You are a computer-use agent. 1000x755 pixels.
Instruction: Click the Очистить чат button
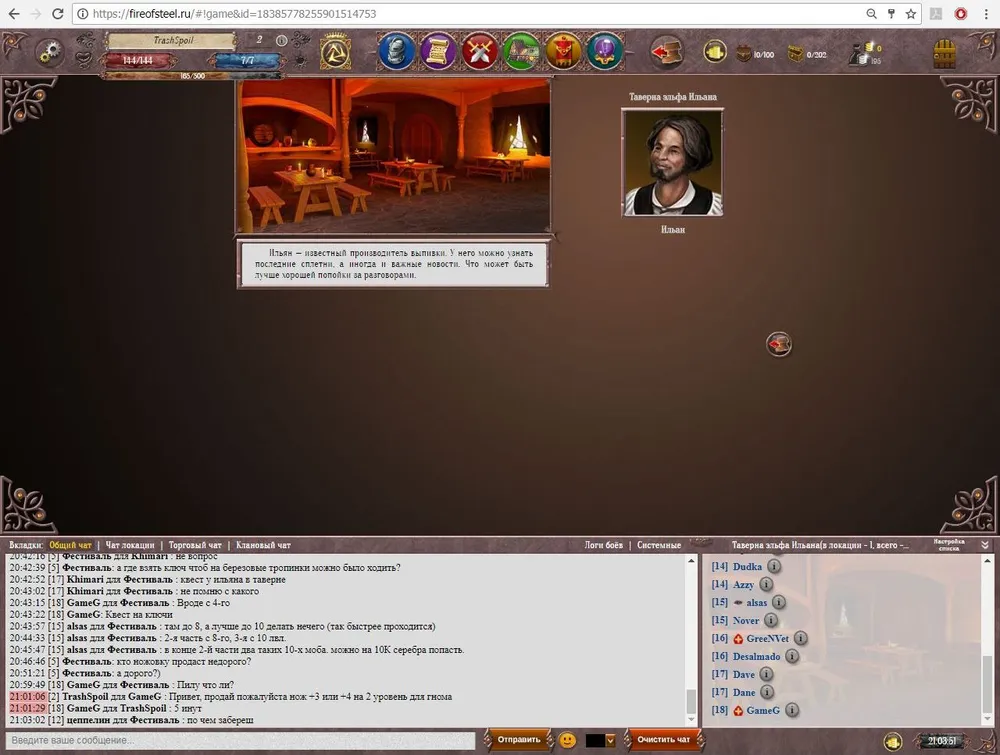(x=663, y=740)
